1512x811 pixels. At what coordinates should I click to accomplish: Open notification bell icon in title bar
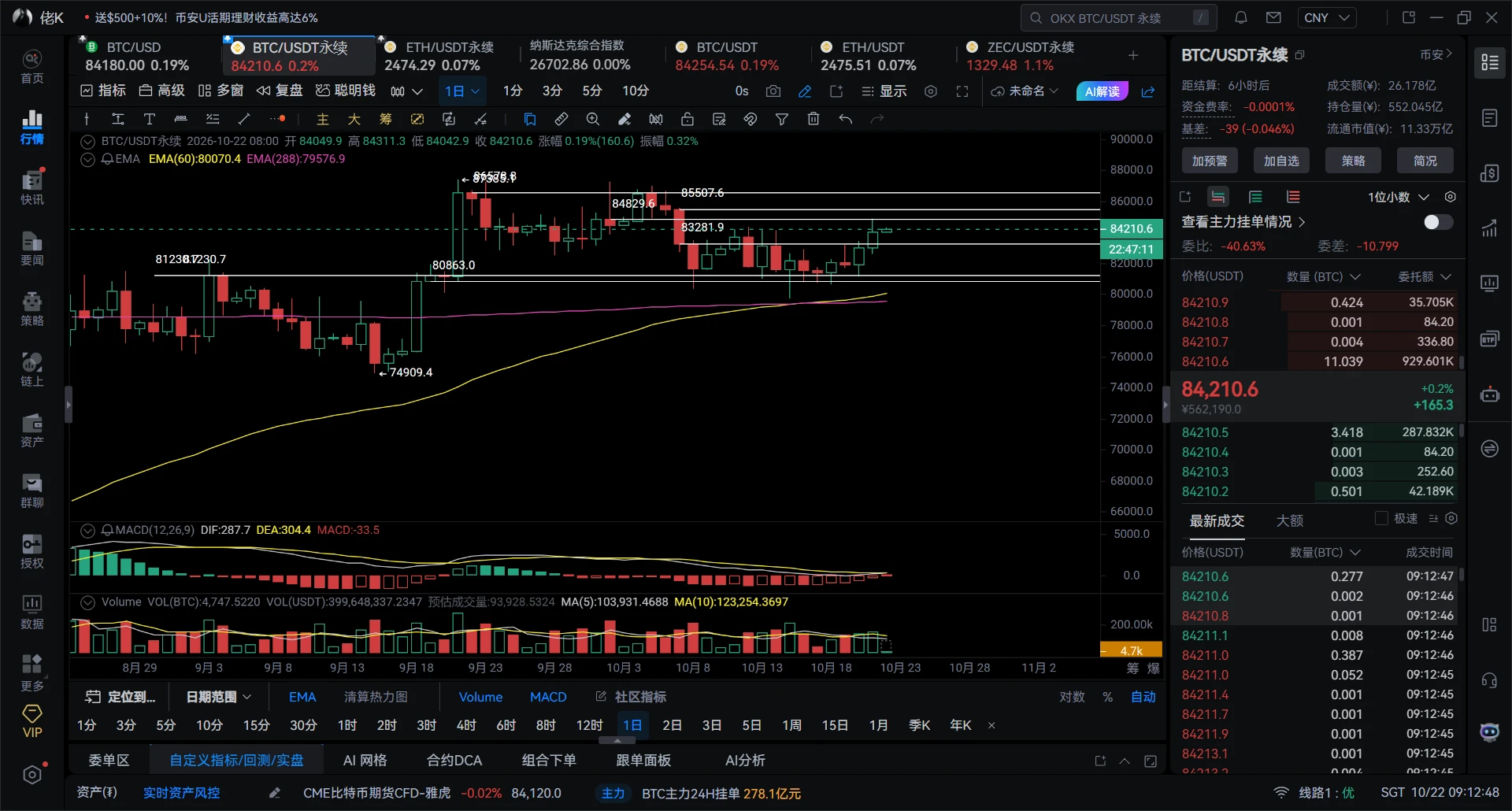pos(1241,17)
